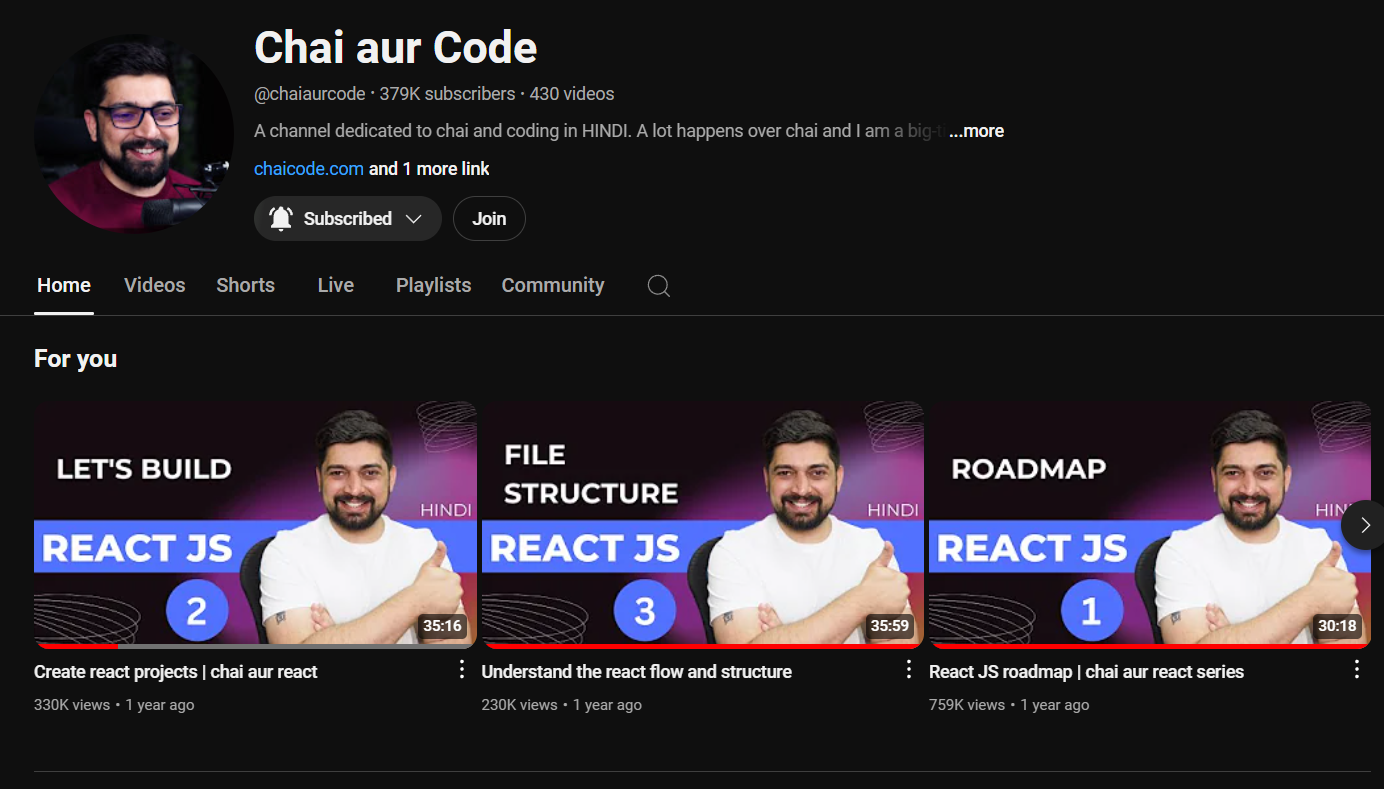Open options menu for React JS roadmap video
Screen dimensions: 1384x789
pyautogui.click(x=1356, y=670)
